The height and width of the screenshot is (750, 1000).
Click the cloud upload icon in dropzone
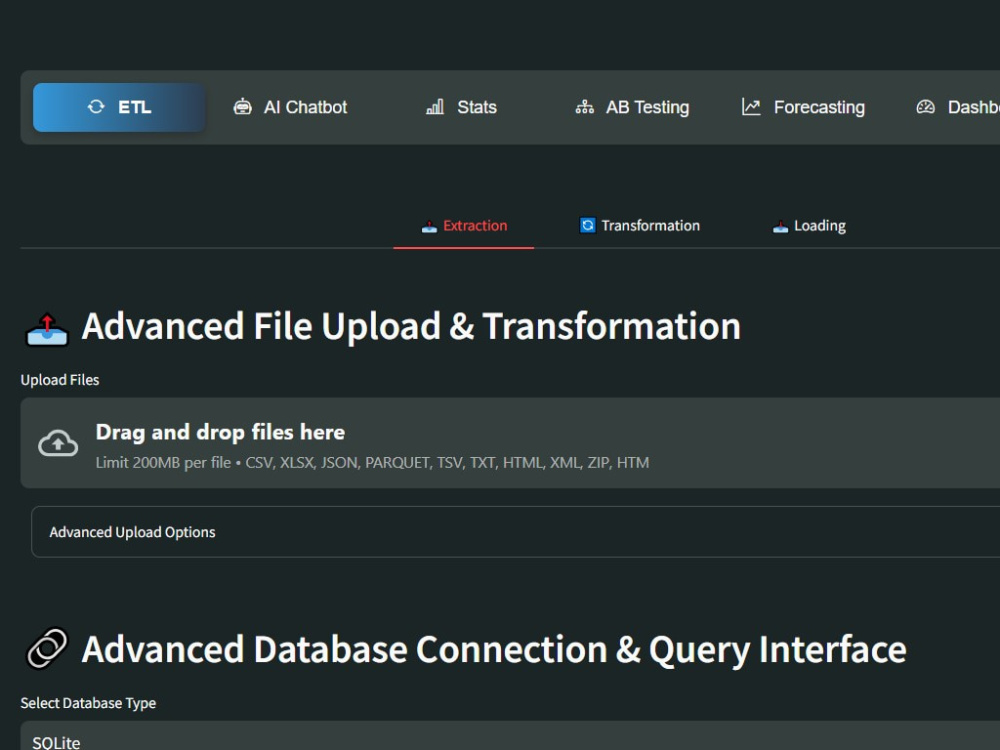[58, 443]
